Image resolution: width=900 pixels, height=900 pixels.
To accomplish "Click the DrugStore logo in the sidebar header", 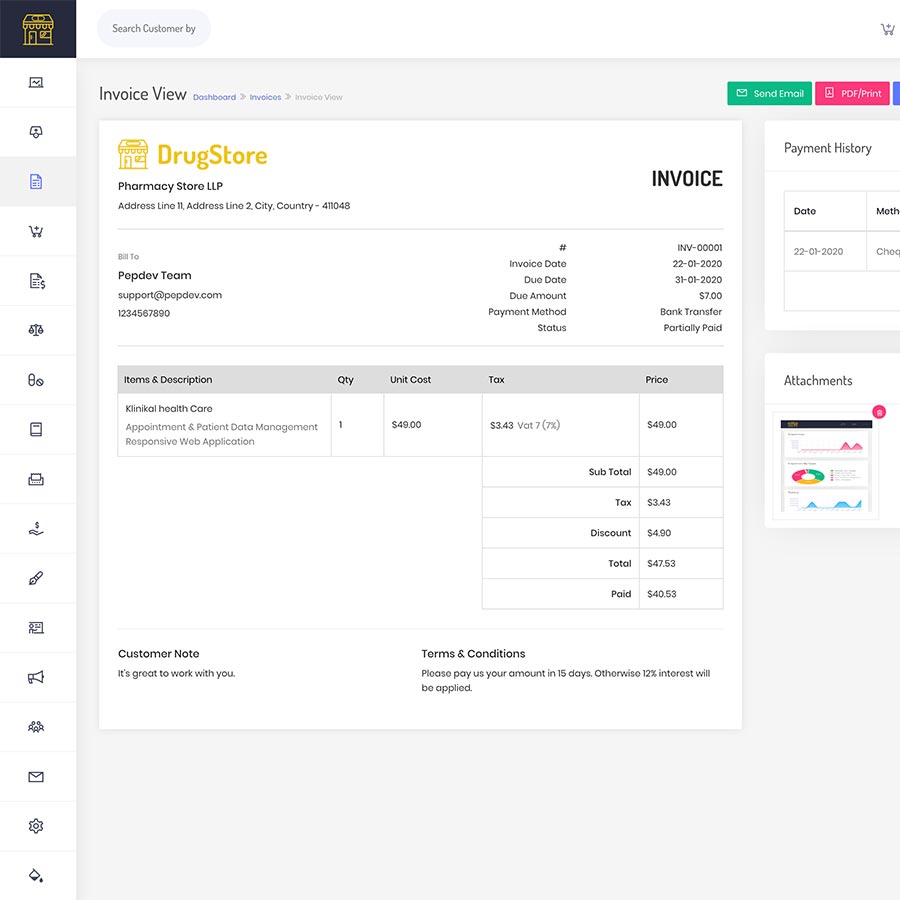I will pos(38,29).
